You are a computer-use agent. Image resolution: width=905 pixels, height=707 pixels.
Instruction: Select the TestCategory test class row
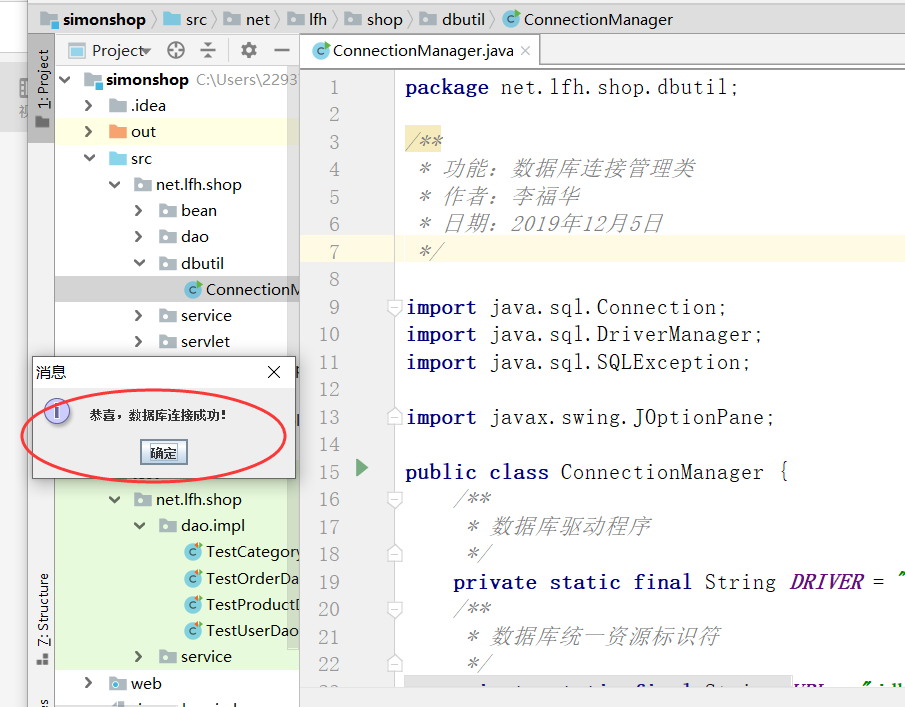click(x=177, y=552)
